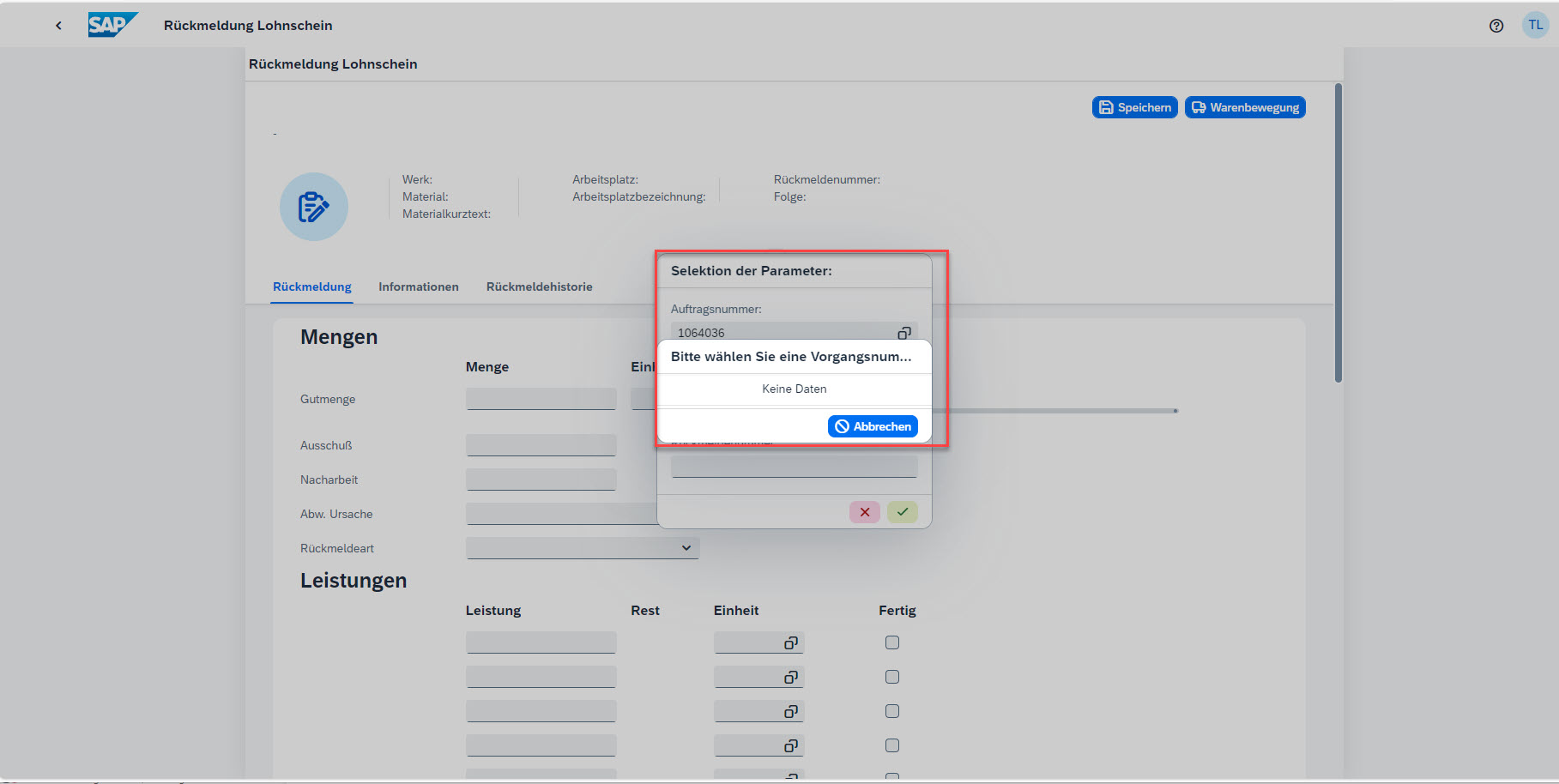This screenshot has height=784, width=1559.
Task: Open value help in first Einheit field
Action: click(790, 642)
